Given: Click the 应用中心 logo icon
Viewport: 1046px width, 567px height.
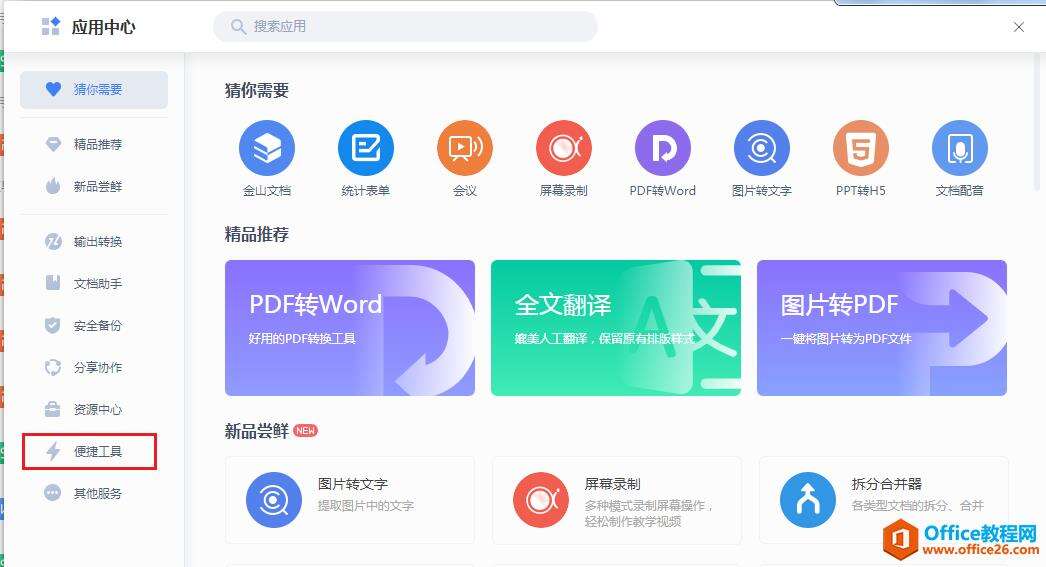Looking at the screenshot, I should coord(51,26).
